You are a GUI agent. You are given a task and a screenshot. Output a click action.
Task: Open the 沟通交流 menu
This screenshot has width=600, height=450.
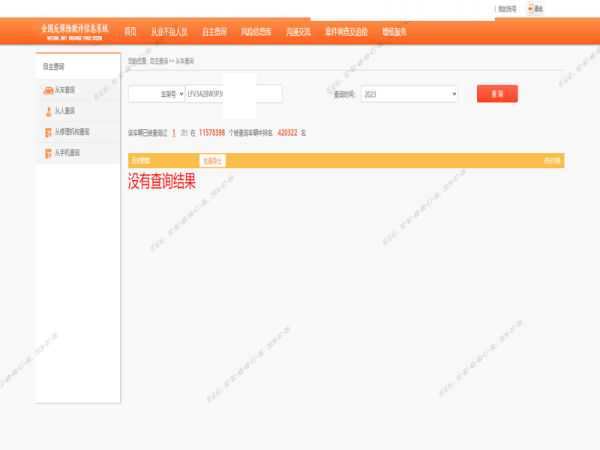298,32
